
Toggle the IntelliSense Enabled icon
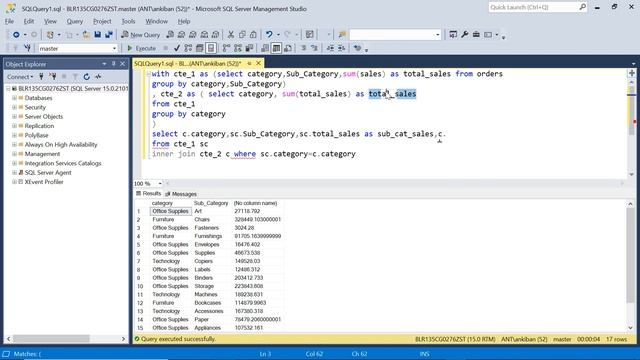coord(211,48)
